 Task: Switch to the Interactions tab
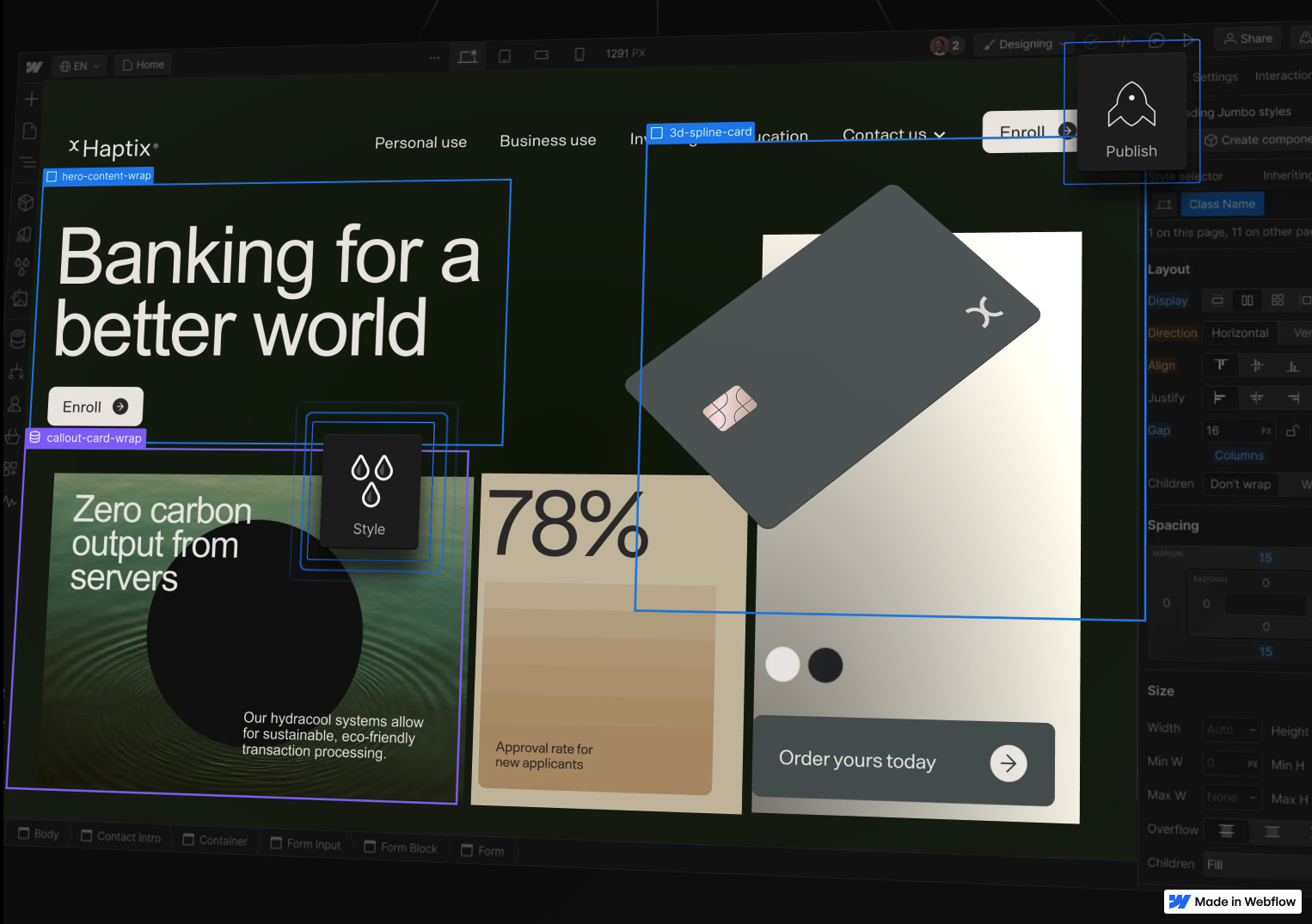[1283, 76]
